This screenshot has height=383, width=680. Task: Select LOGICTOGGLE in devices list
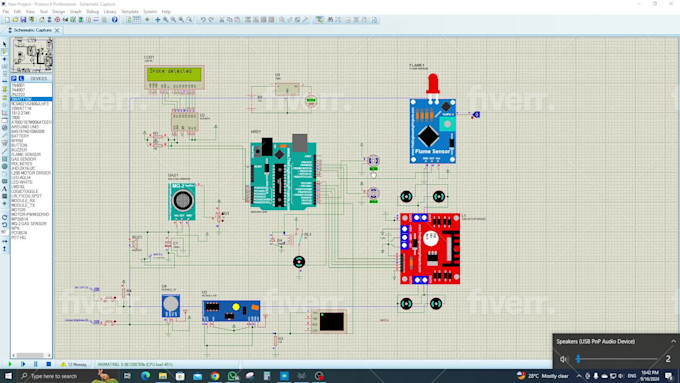click(x=25, y=191)
